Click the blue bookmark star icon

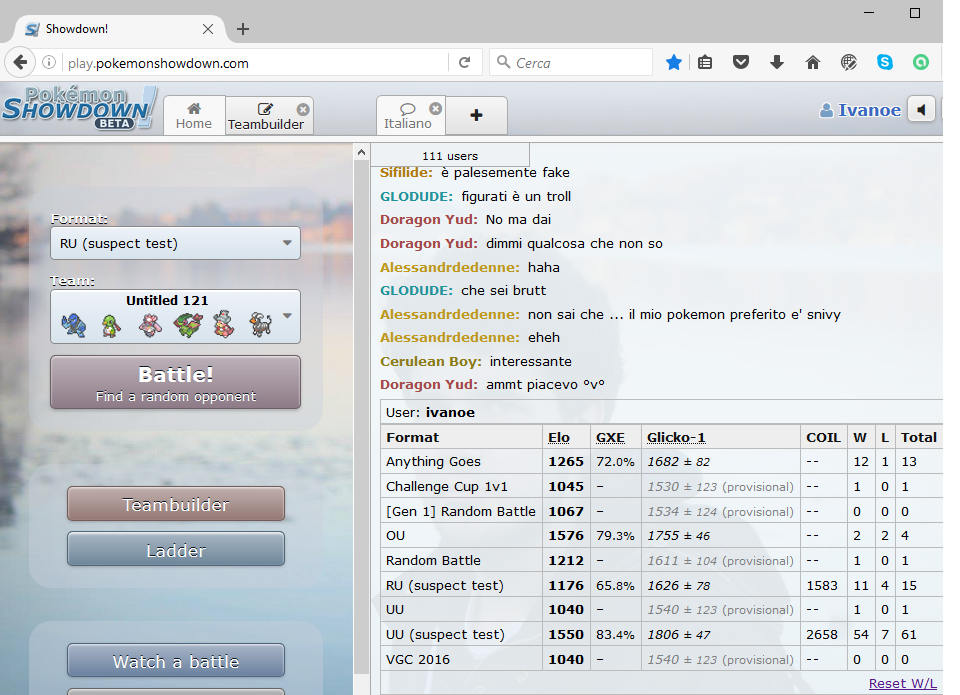click(673, 62)
